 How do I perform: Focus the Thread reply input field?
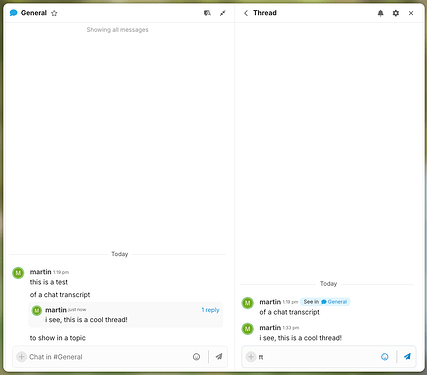tap(317, 357)
